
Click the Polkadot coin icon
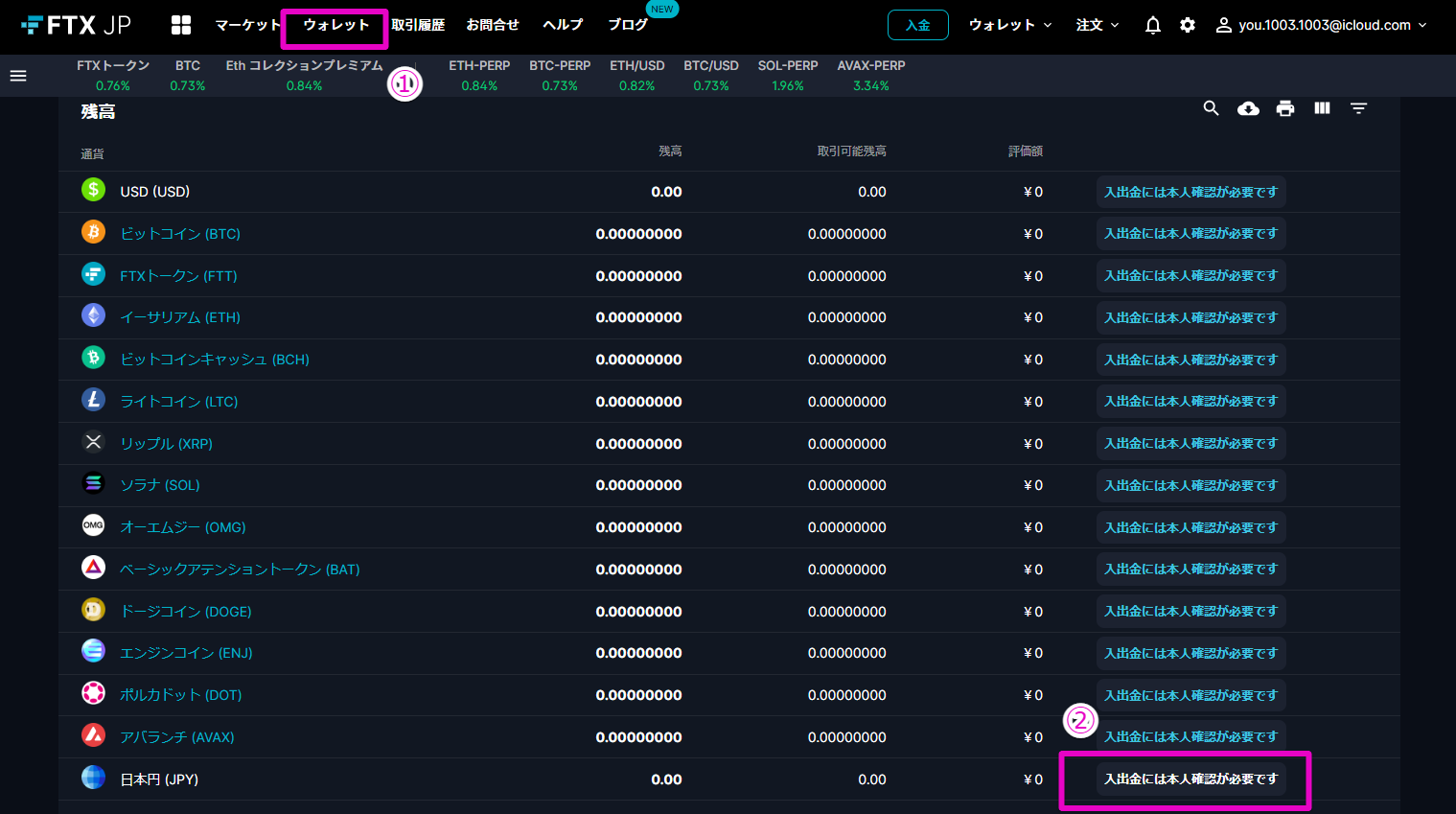pos(93,693)
